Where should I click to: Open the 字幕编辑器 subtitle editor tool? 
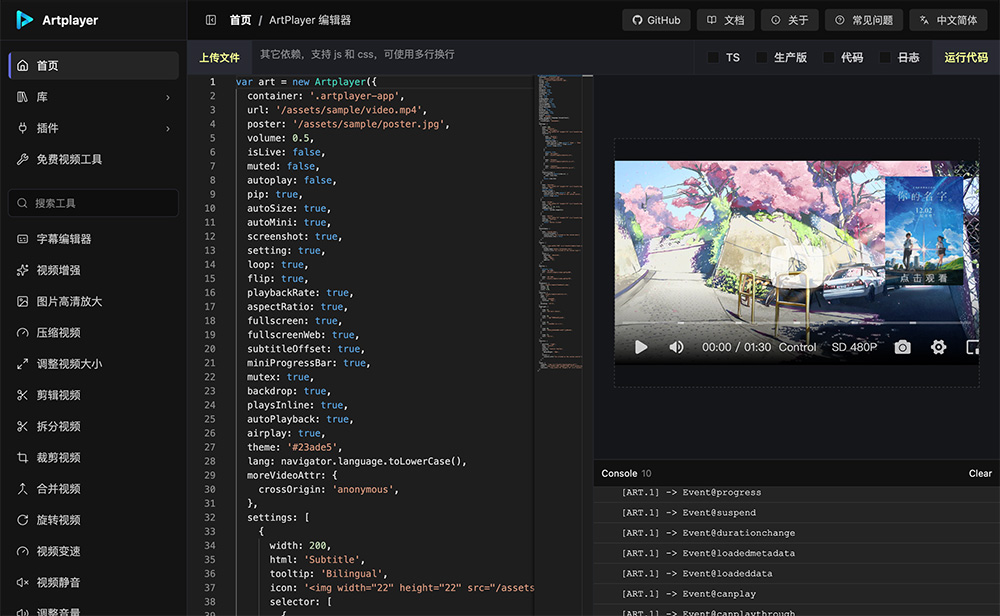click(x=94, y=239)
